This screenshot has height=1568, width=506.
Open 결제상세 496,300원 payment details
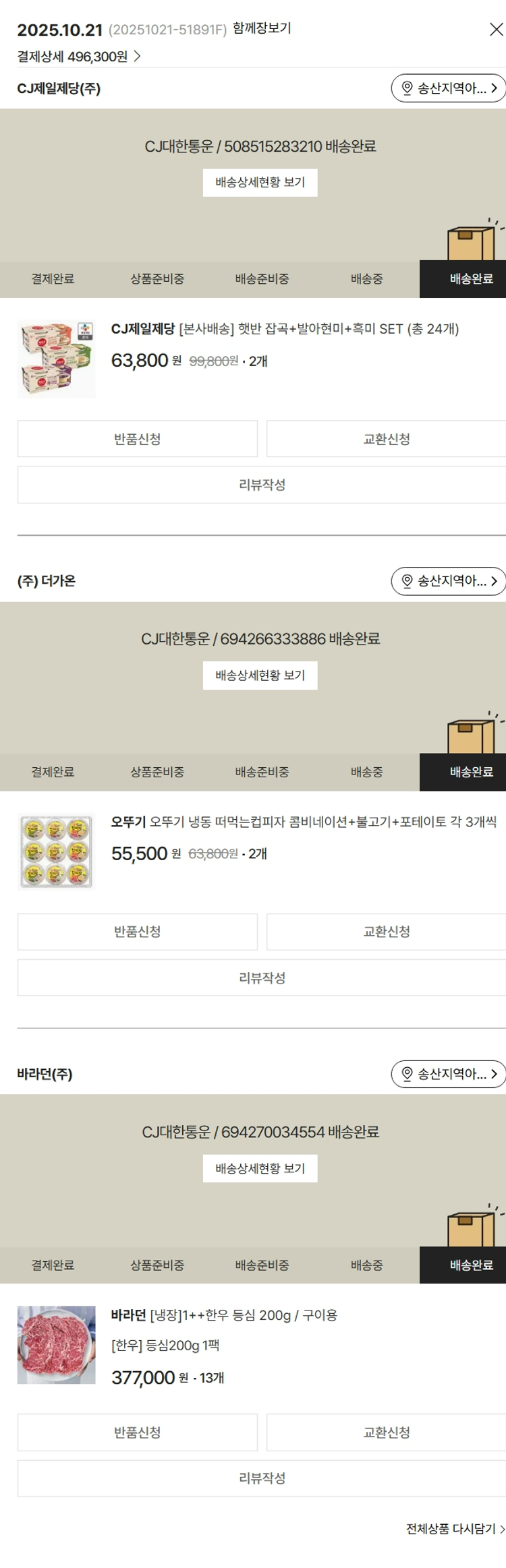[79, 57]
